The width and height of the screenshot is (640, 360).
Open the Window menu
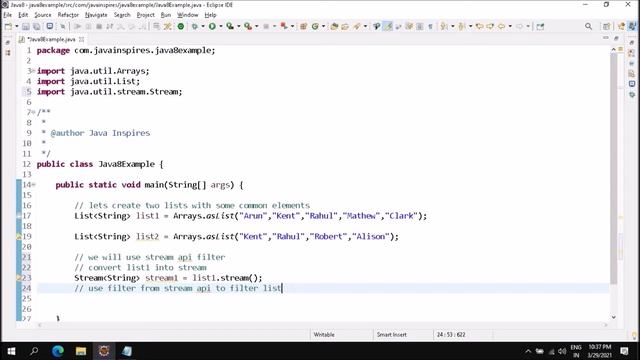coord(187,15)
